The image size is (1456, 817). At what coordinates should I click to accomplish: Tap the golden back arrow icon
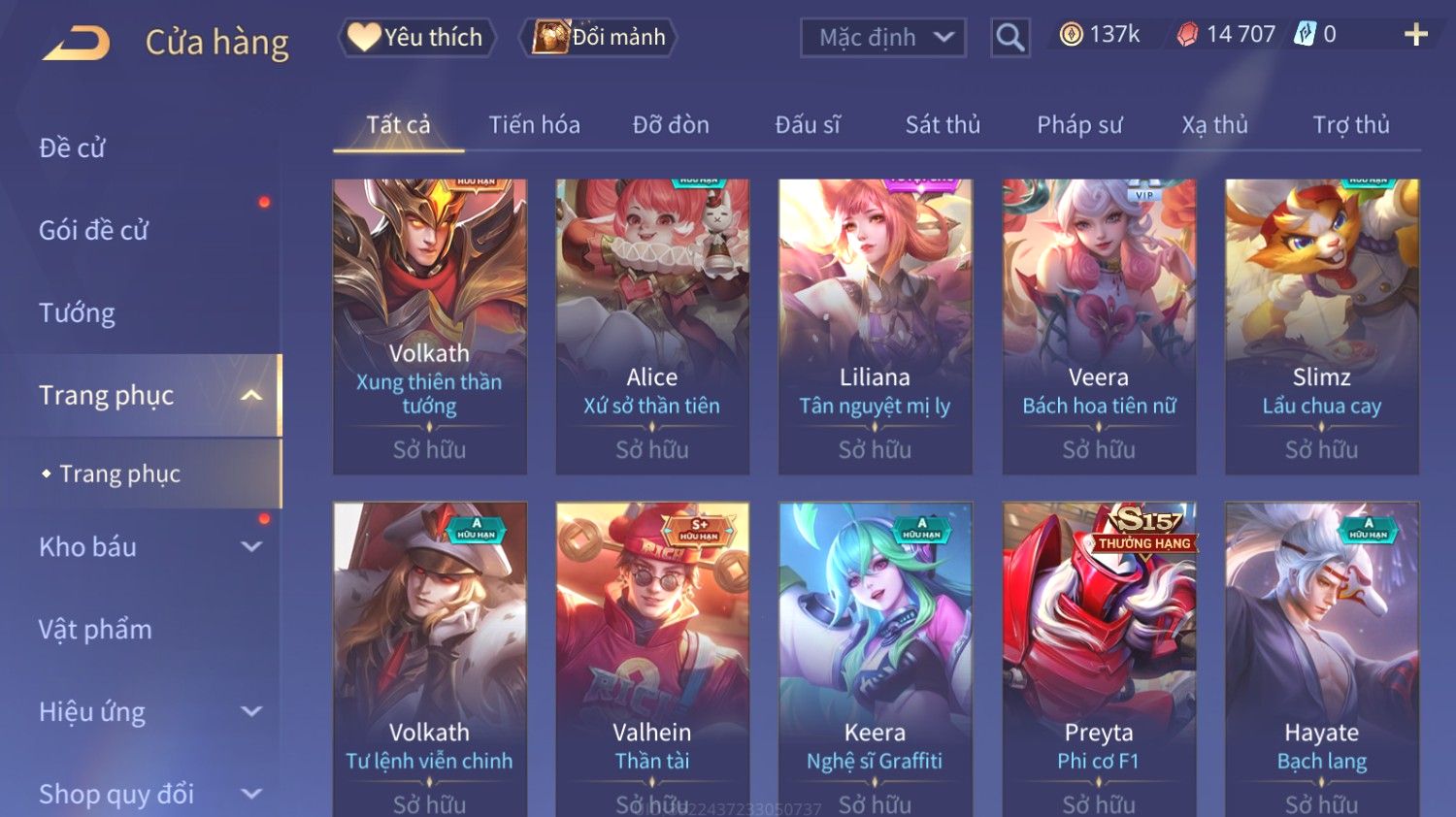click(x=77, y=43)
